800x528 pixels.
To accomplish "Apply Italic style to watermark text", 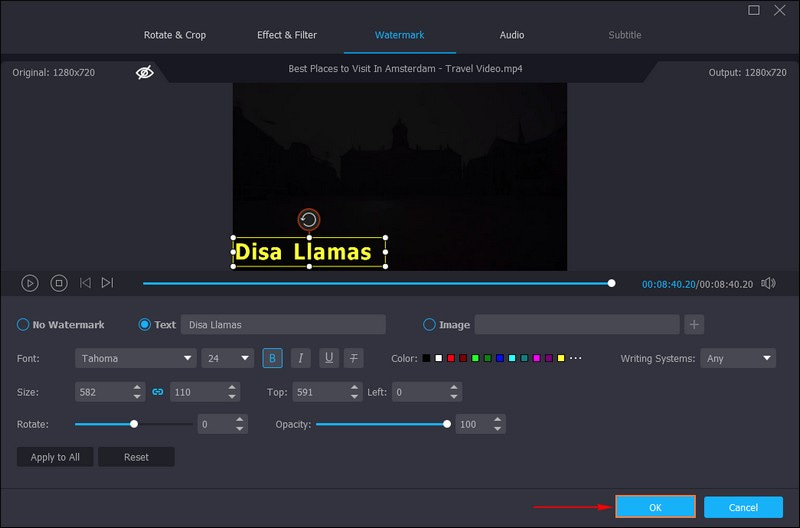I will coord(300,358).
